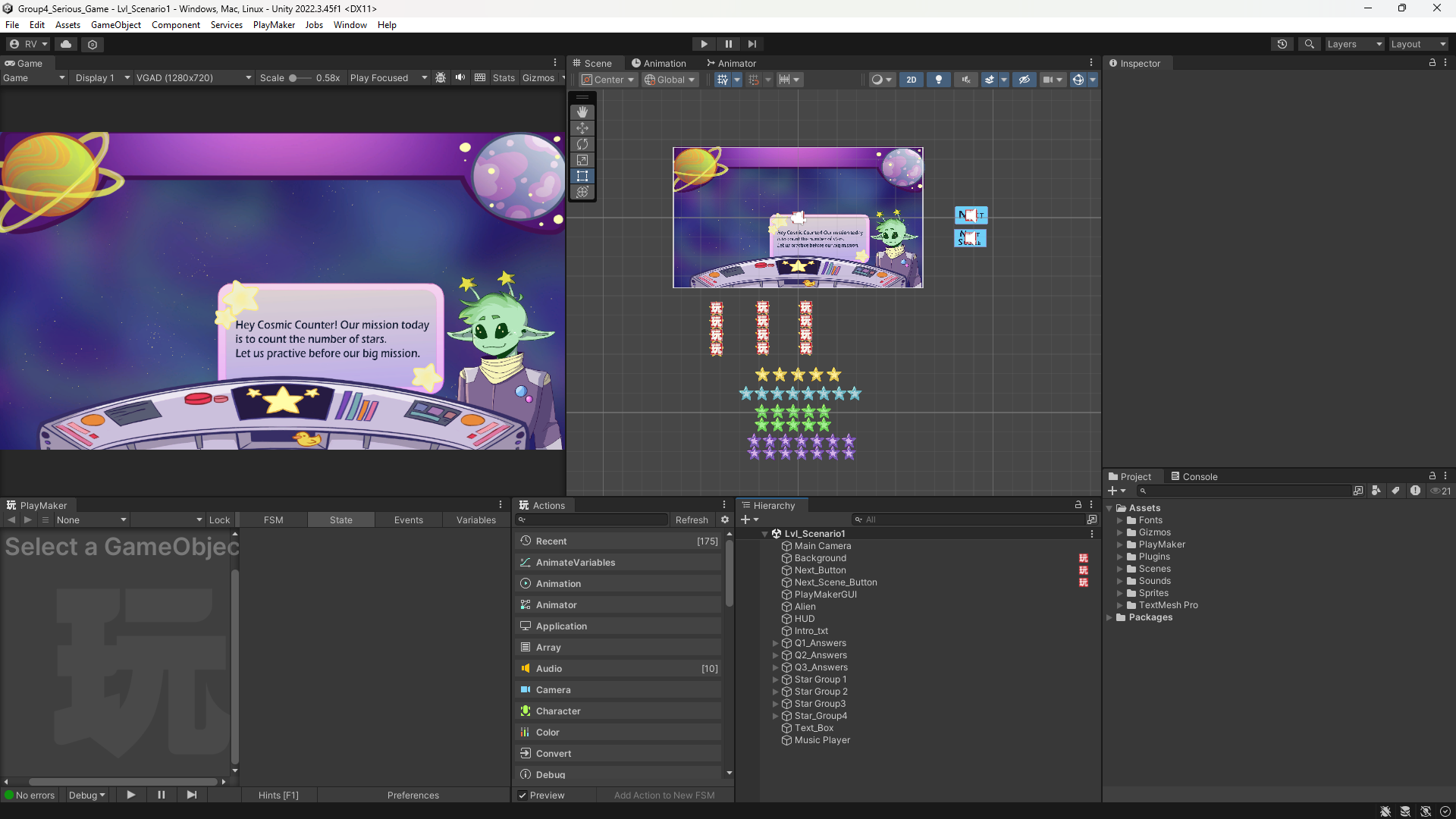Click Stats button in Game view
Image resolution: width=1456 pixels, height=819 pixels.
point(504,77)
